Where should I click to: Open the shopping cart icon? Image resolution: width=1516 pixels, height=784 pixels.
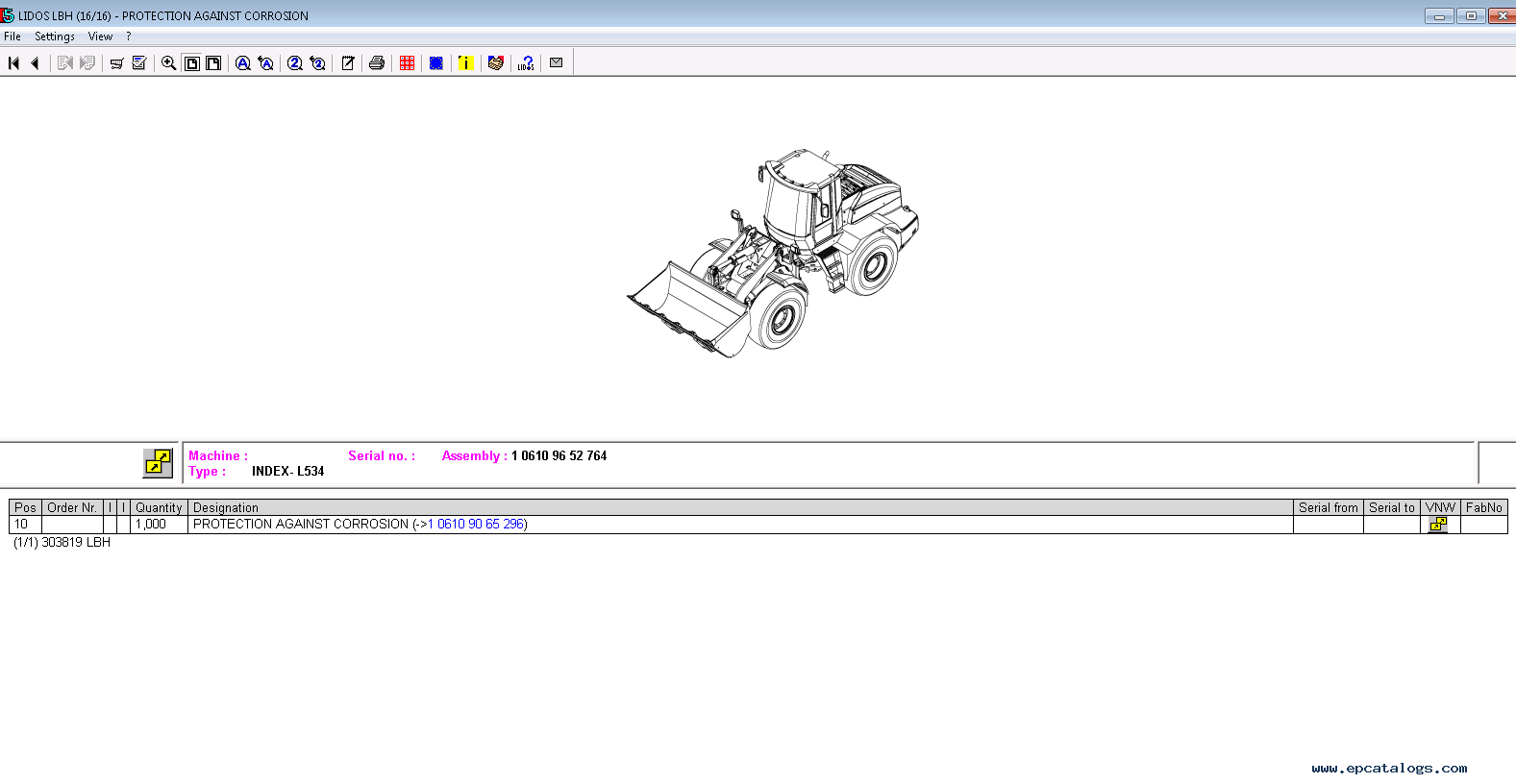coord(116,63)
